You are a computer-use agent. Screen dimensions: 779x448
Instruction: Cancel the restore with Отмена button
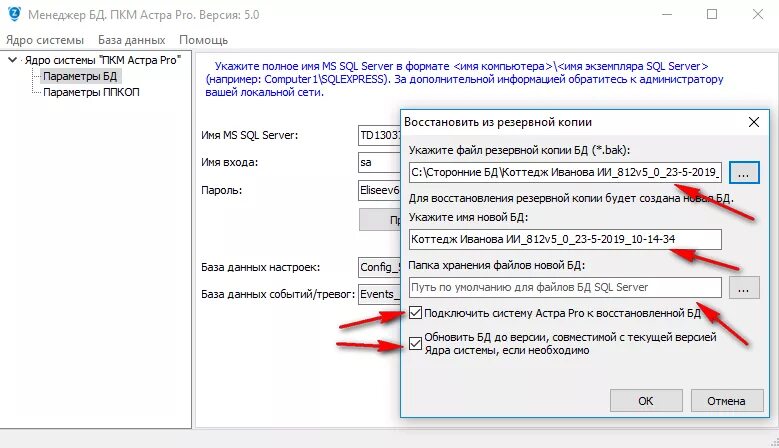[x=726, y=401]
